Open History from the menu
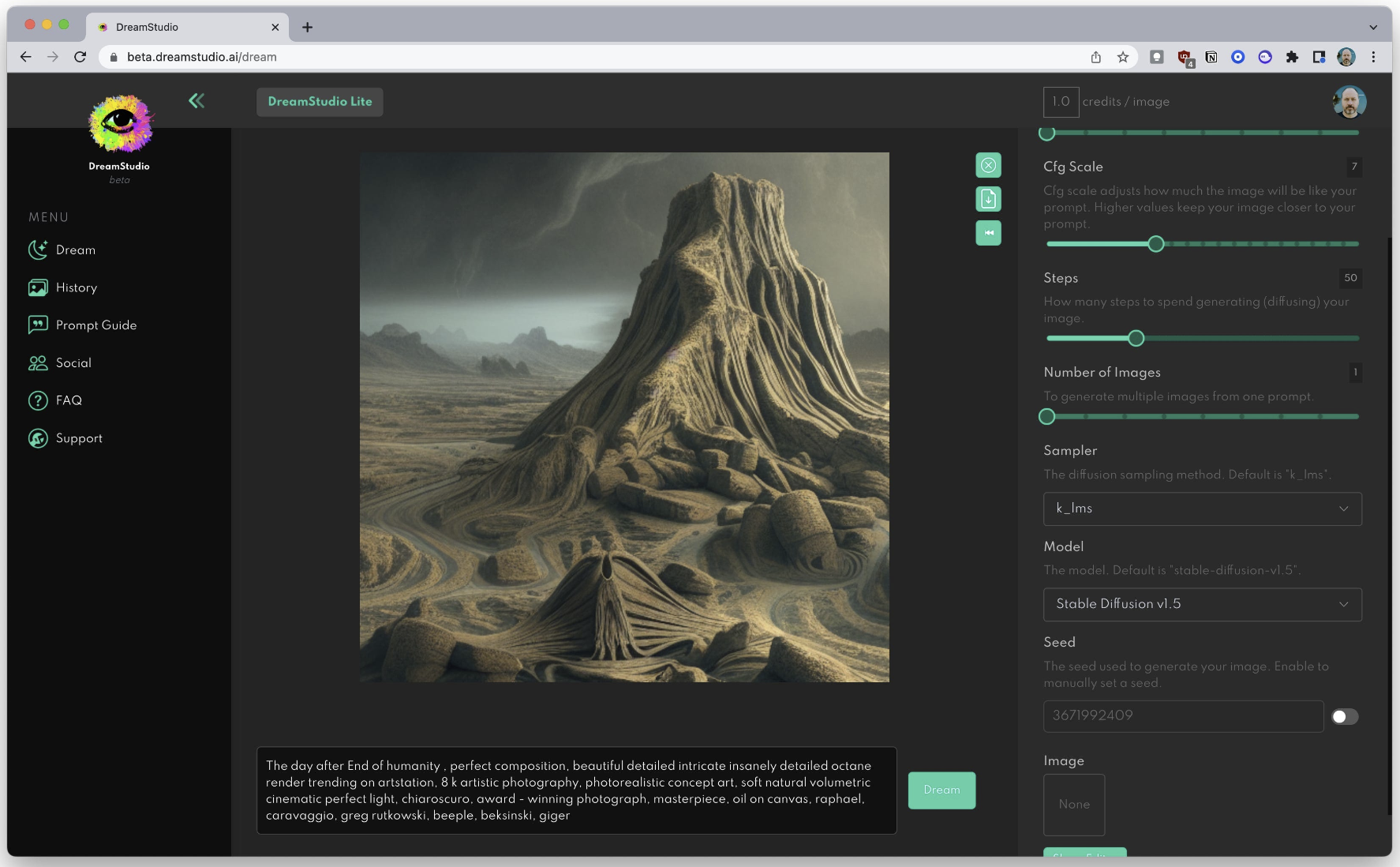The image size is (1400, 867). coord(76,287)
